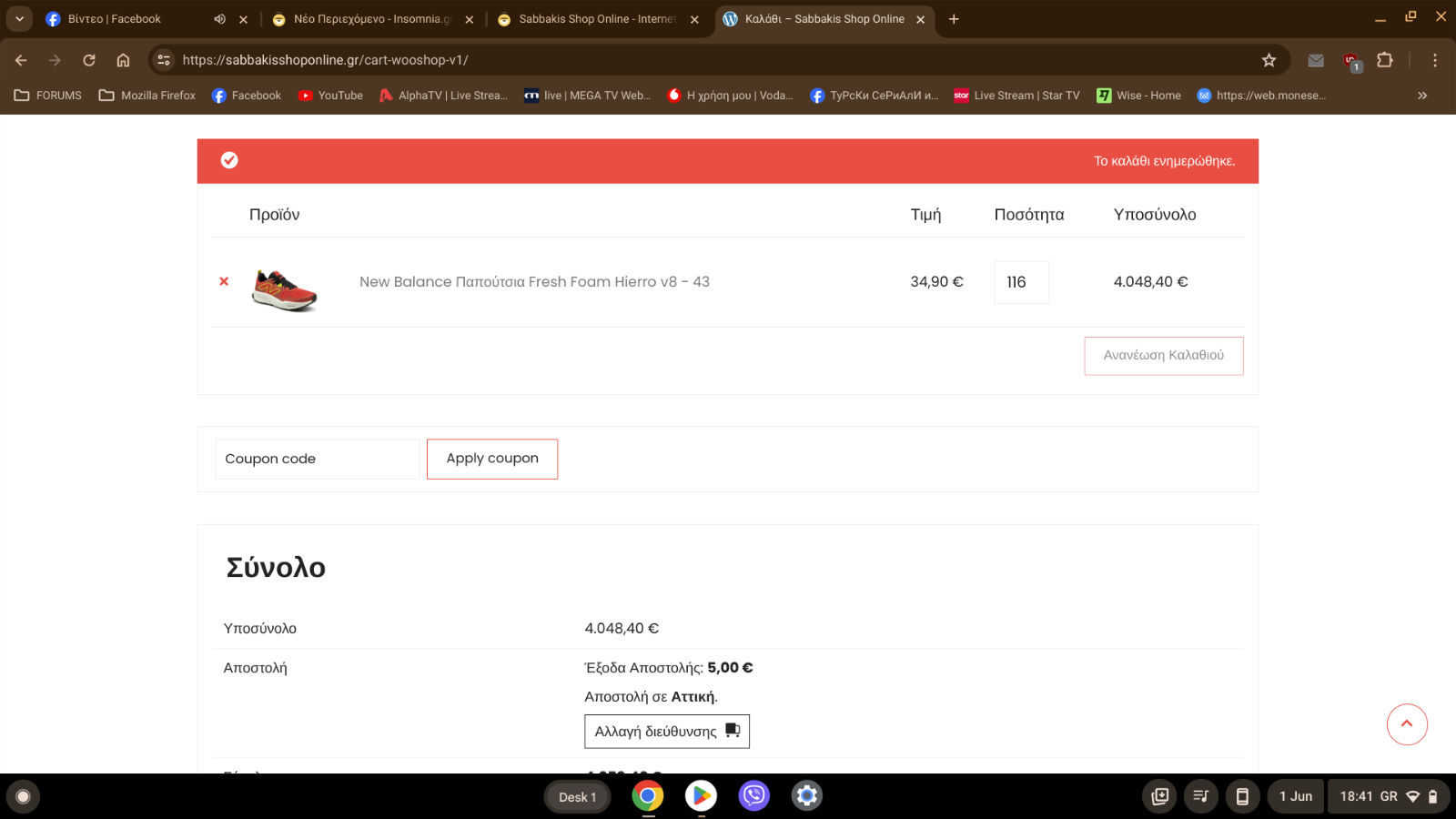Open the web.monese bookmark

pos(1261,96)
